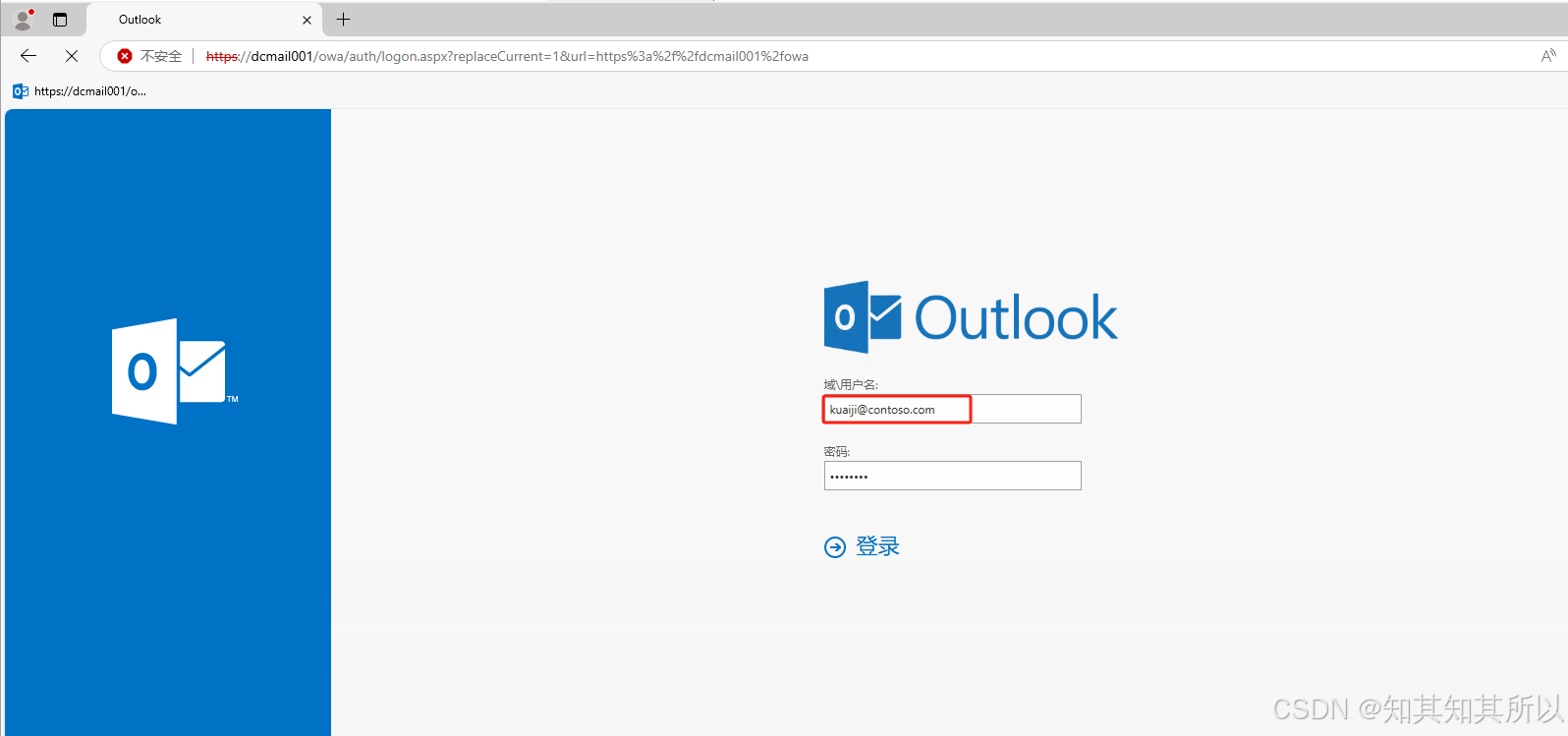Click the 不安全 security label
The width and height of the screenshot is (1568, 736).
(161, 56)
